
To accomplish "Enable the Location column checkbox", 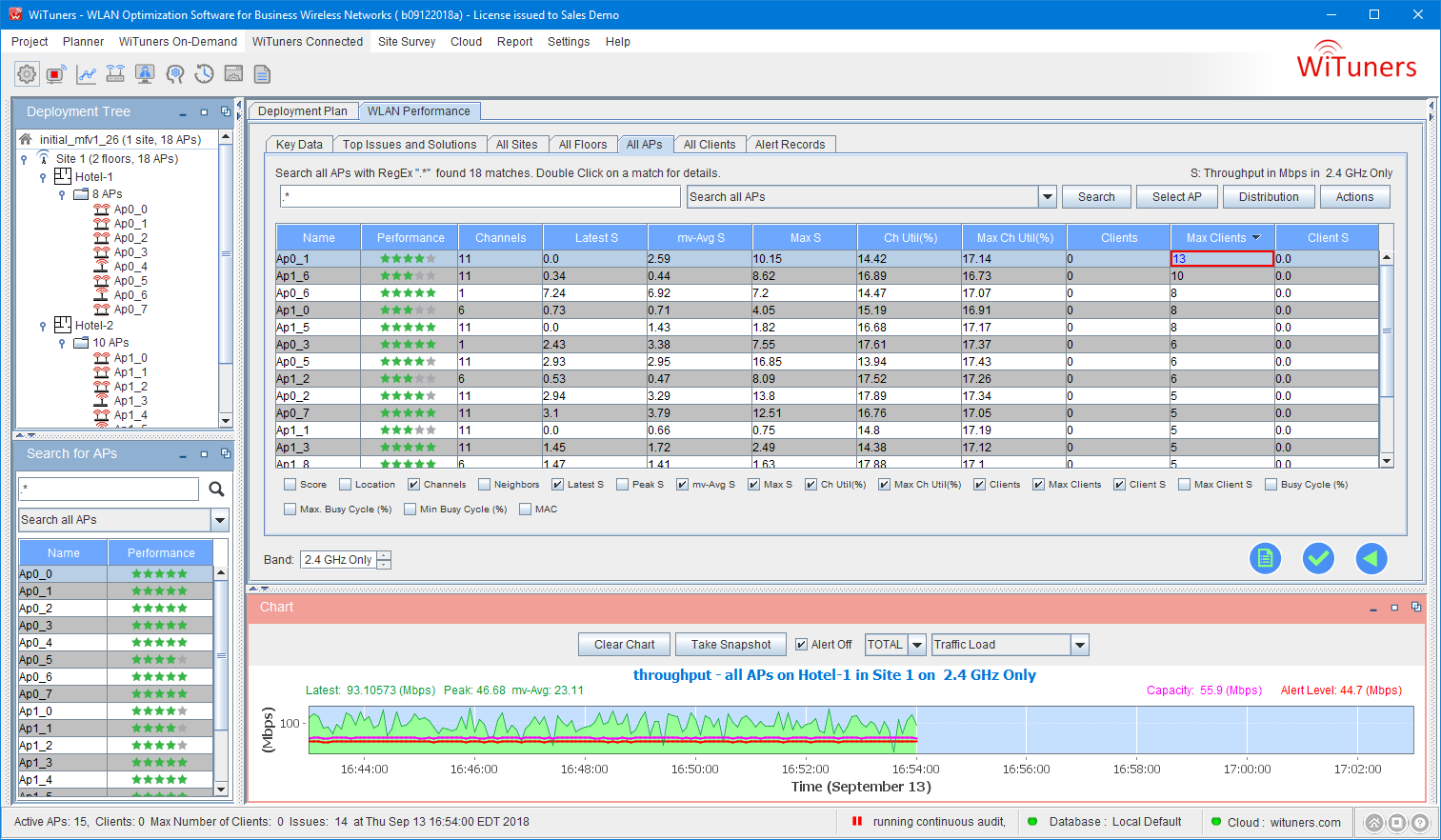I will 346,485.
